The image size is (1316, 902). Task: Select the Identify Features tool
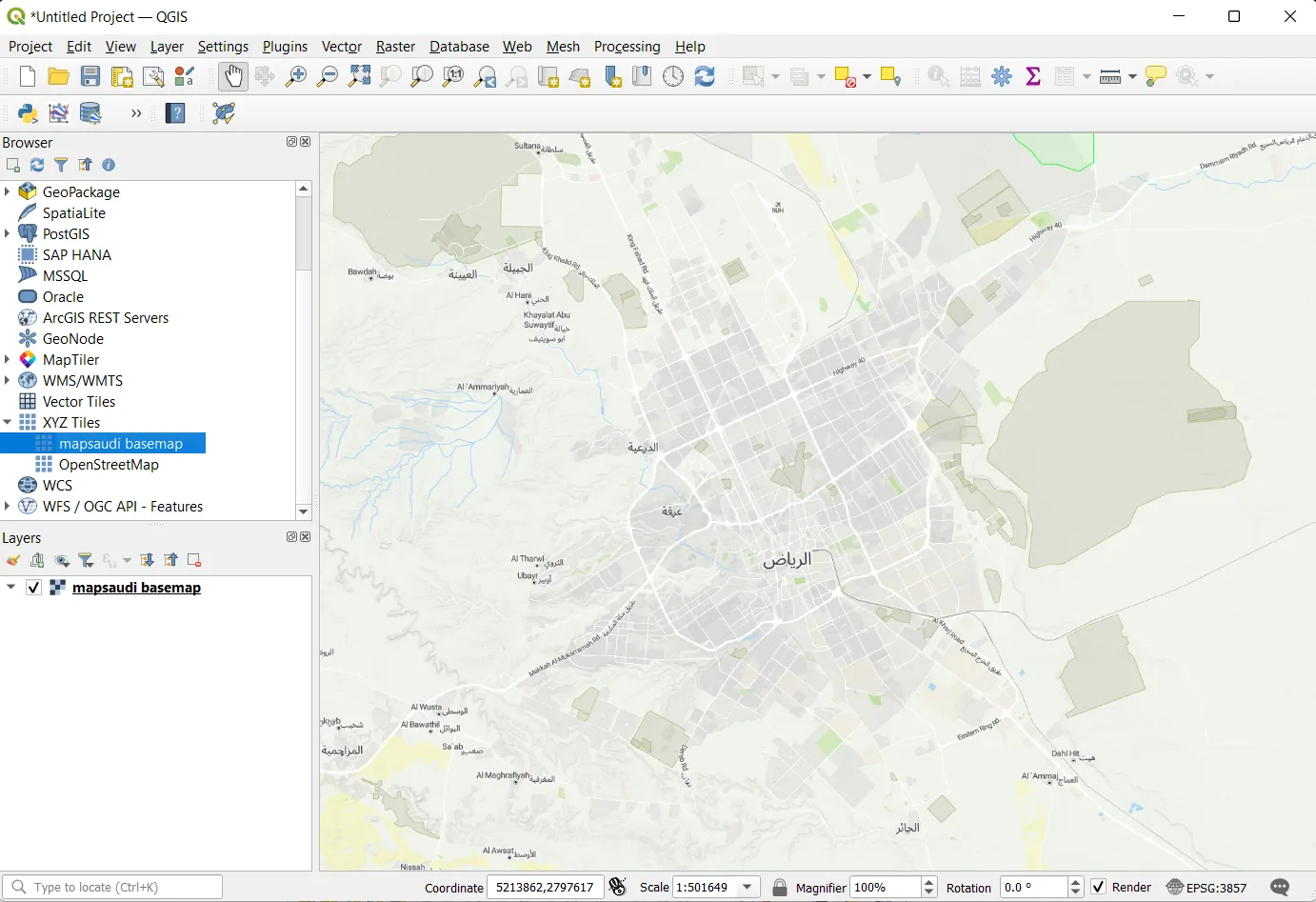(939, 76)
